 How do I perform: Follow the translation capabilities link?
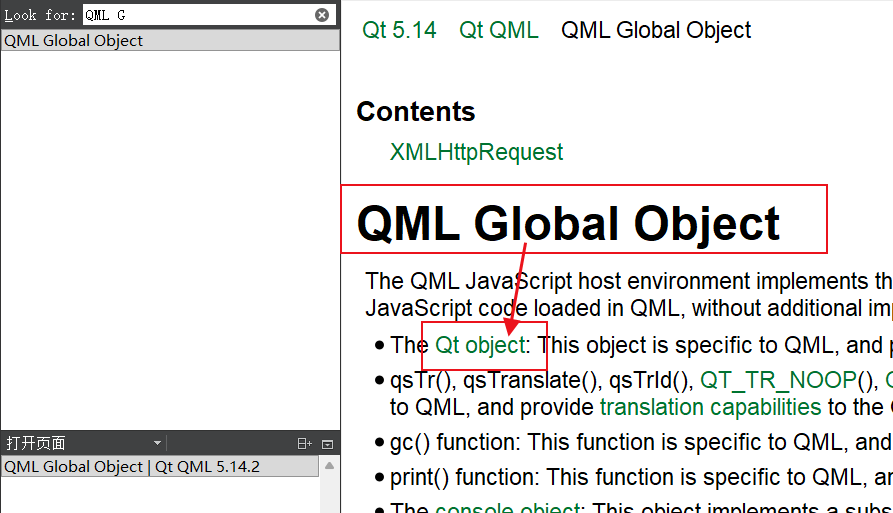(x=710, y=407)
